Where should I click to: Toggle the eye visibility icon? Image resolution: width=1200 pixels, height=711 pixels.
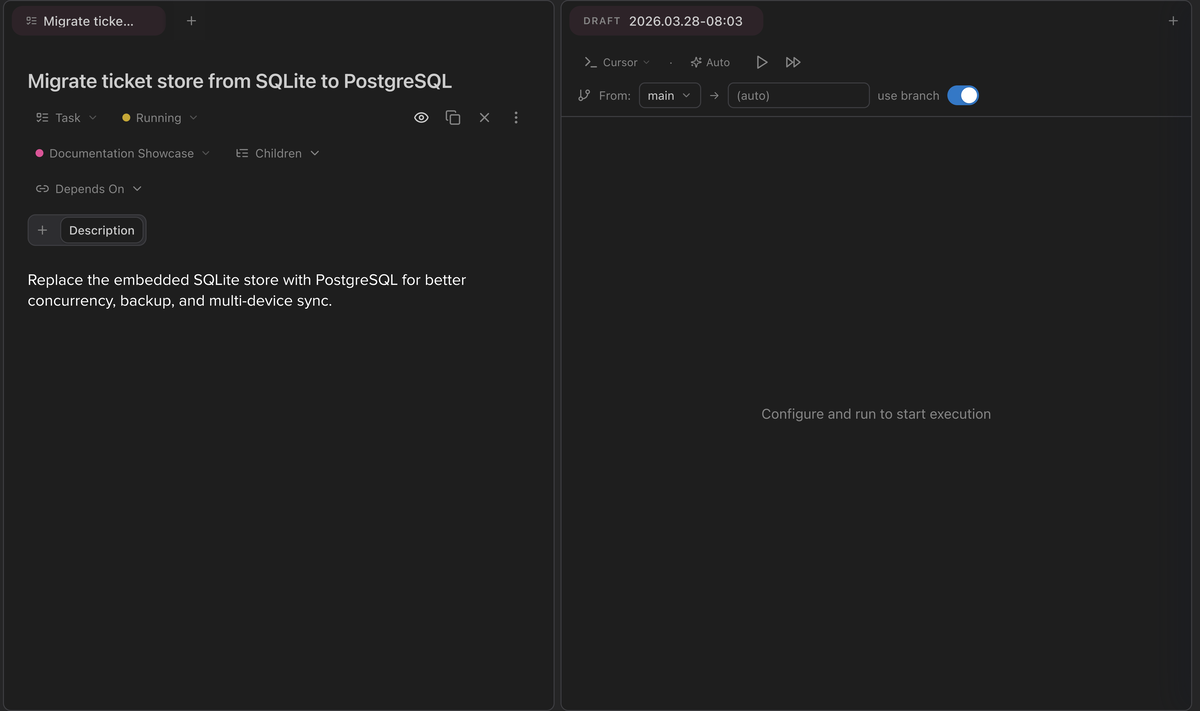[421, 118]
